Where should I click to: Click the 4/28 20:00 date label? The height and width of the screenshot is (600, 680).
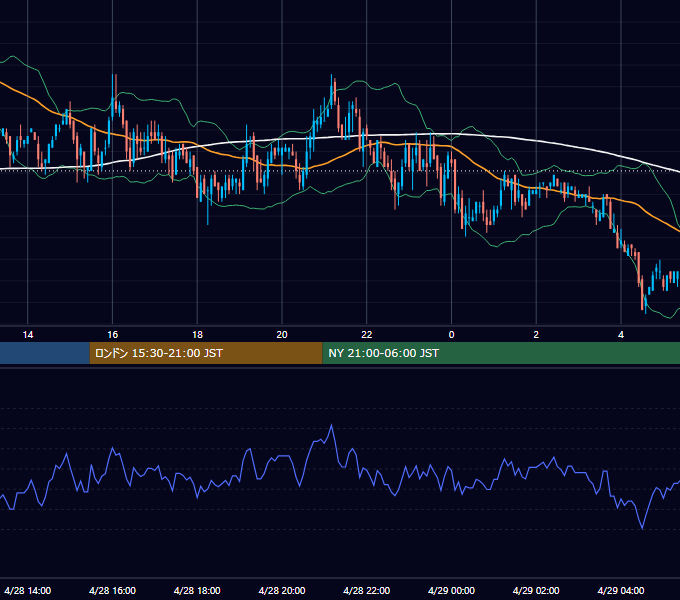point(282,590)
